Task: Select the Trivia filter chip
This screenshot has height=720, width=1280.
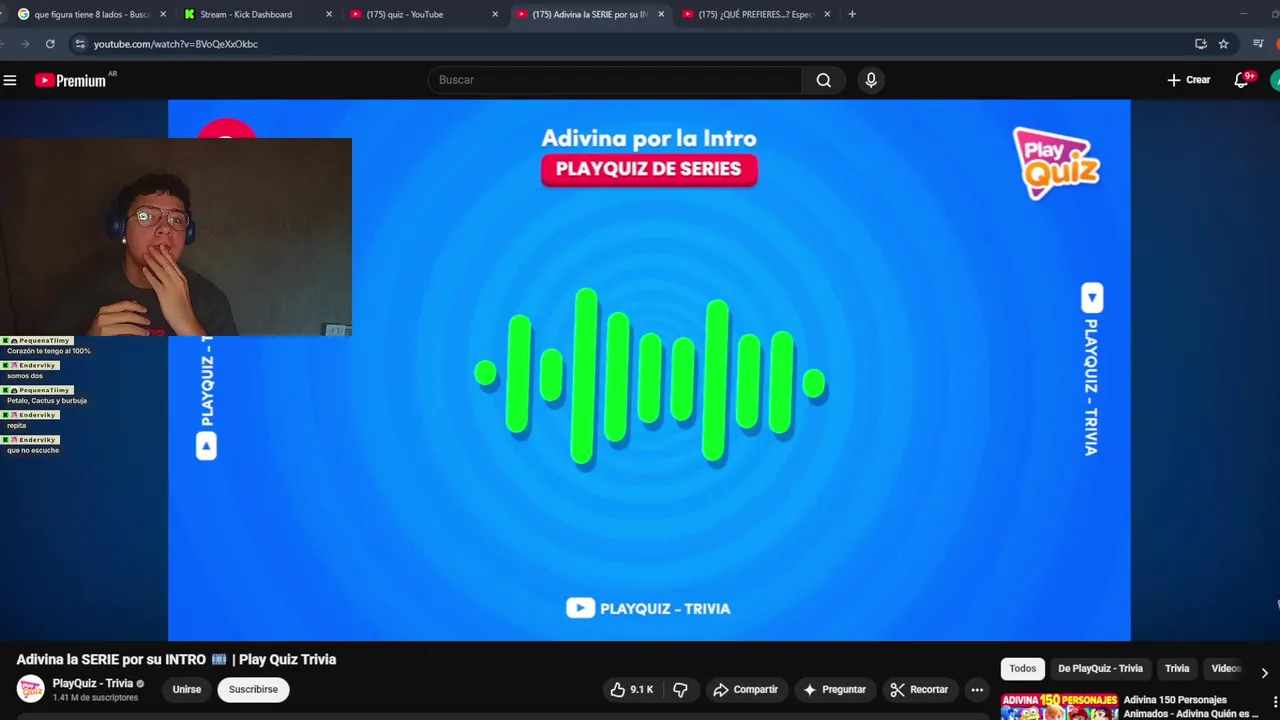Action: coord(1177,669)
